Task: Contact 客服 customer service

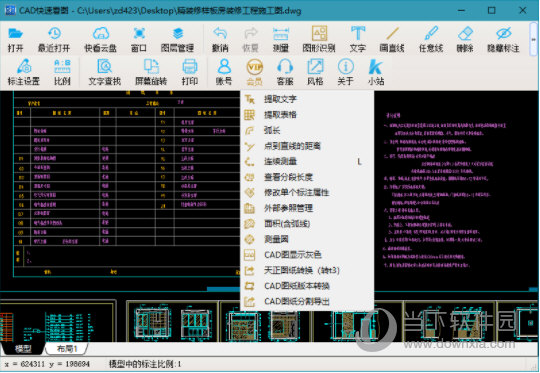Action: (x=285, y=72)
